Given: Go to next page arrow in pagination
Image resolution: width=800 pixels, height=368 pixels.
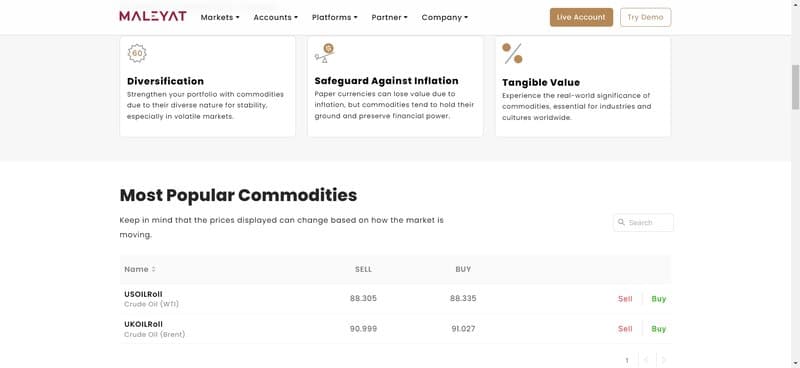Looking at the screenshot, I should [664, 360].
